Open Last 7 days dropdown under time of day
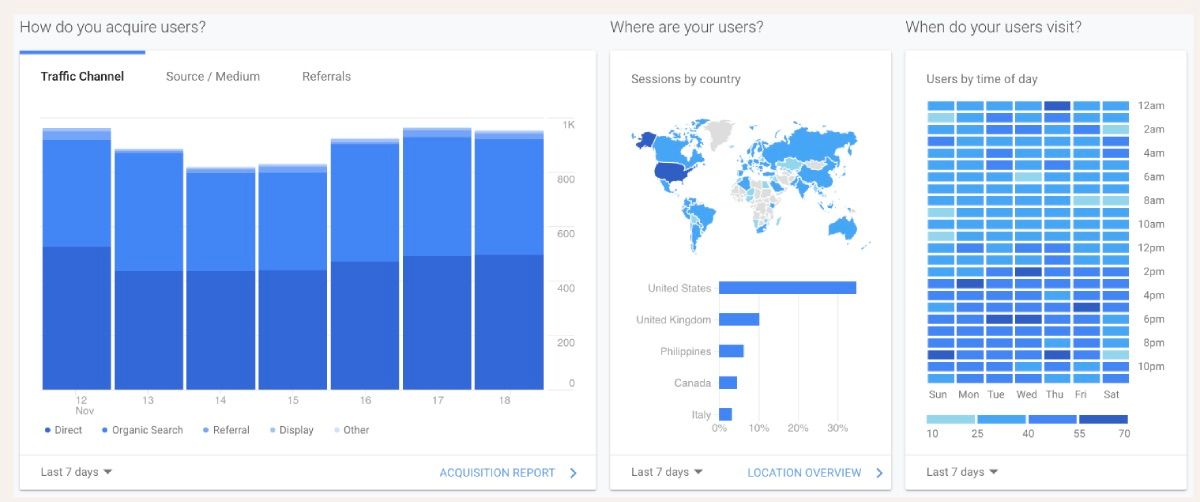Image resolution: width=1200 pixels, height=502 pixels. click(x=962, y=472)
